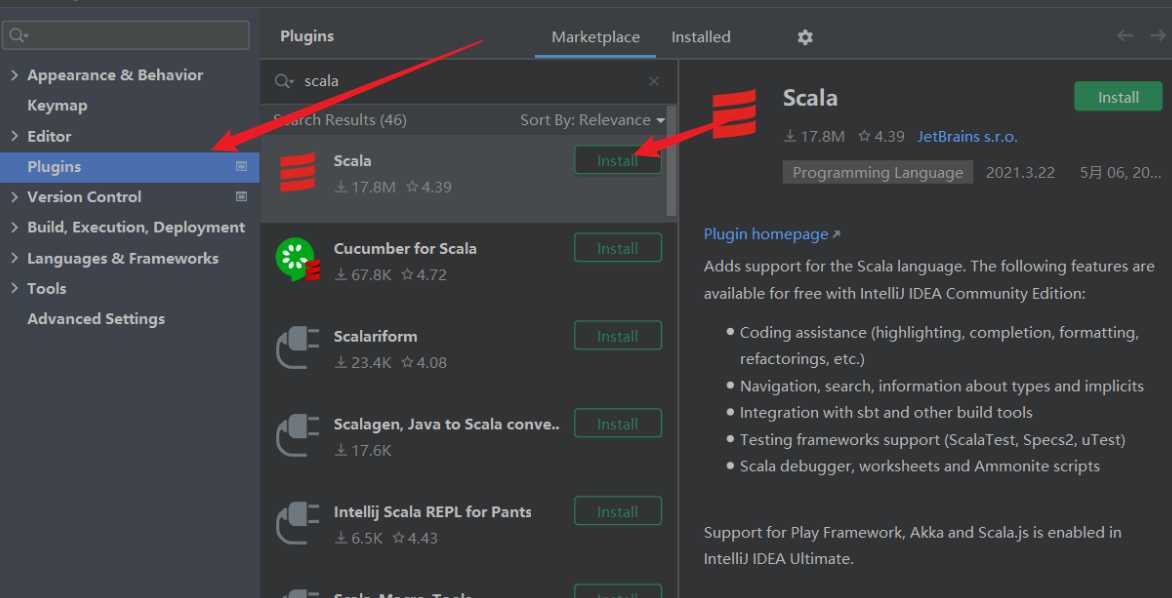The height and width of the screenshot is (598, 1172).
Task: Click the plugin search magnifier icon
Action: pos(284,81)
